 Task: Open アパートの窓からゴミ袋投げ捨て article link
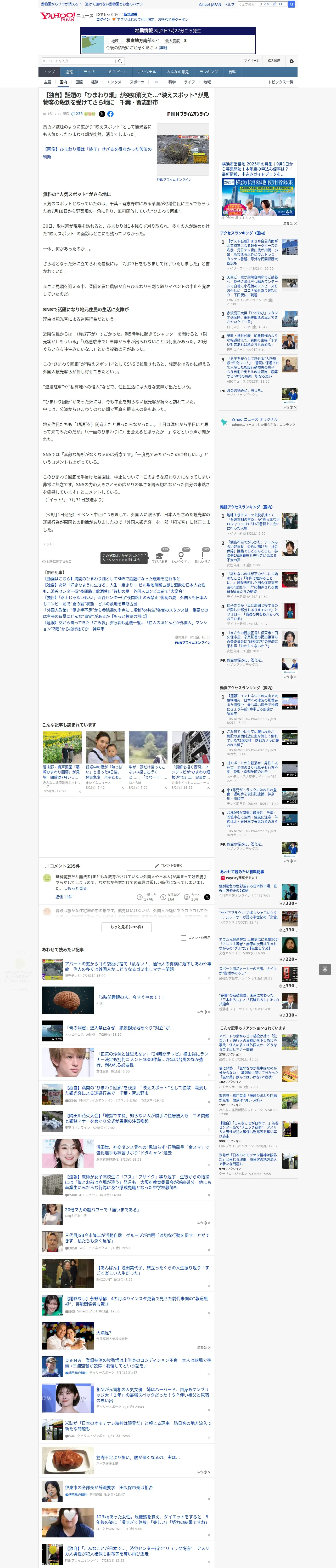138,967
